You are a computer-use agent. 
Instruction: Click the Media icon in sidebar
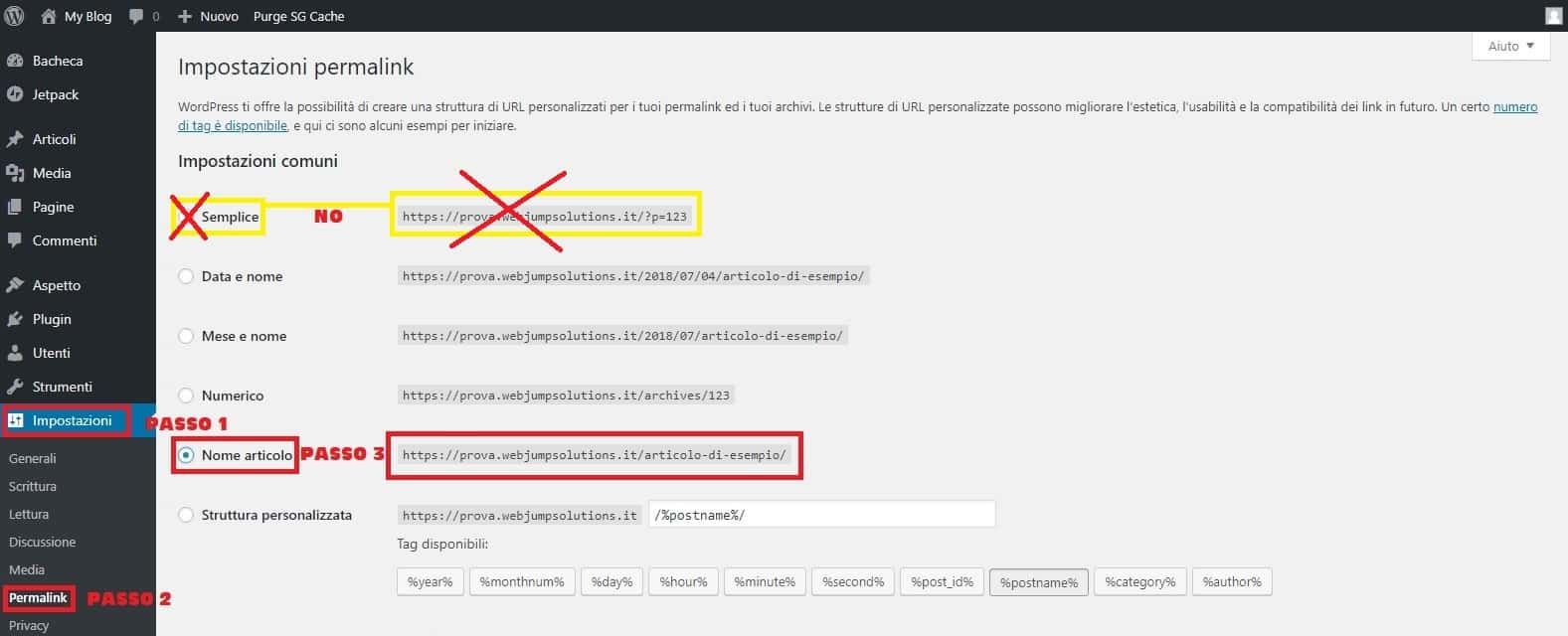15,173
